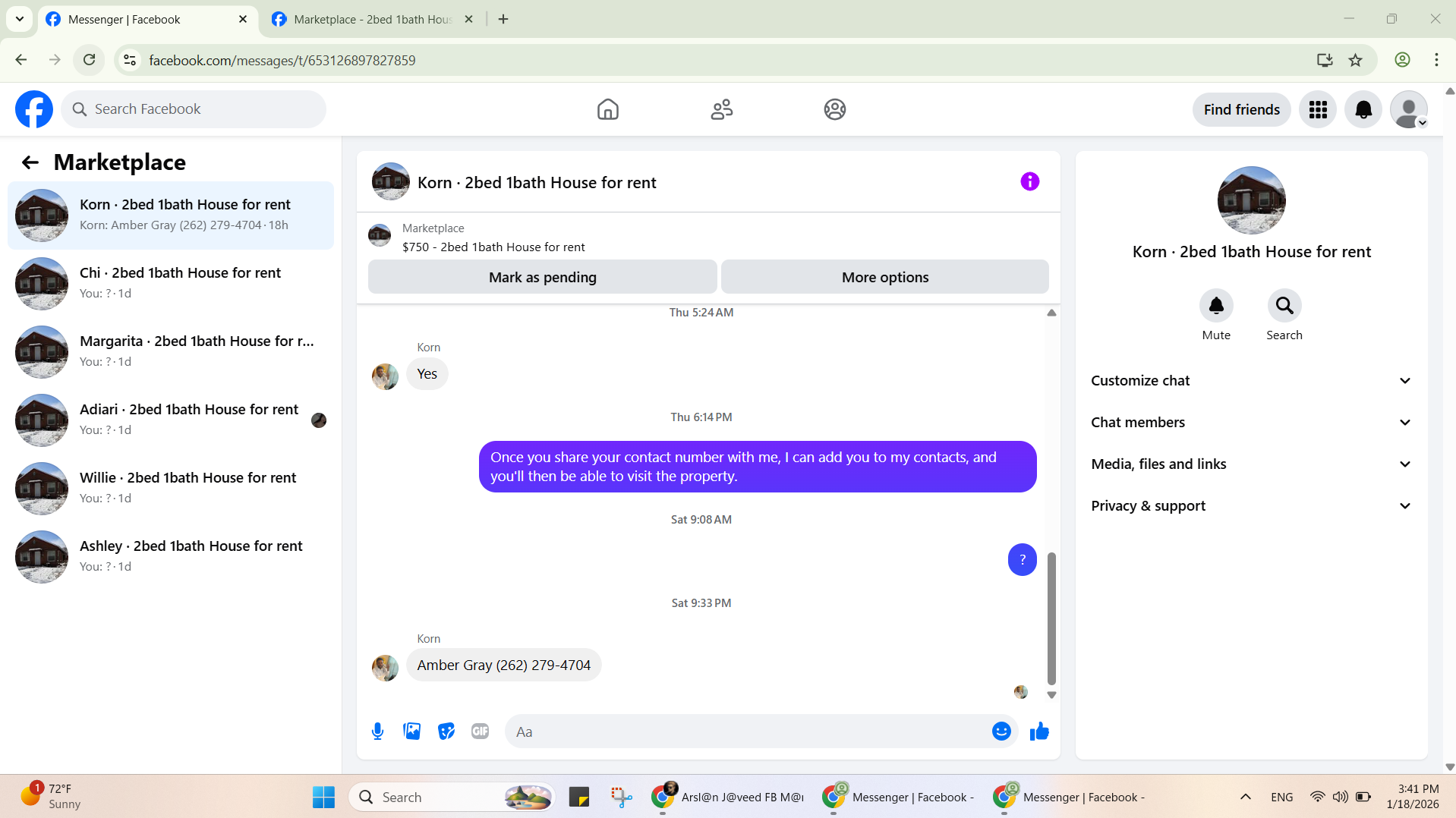Open Chrome profile icon in toolbar

point(1402,60)
